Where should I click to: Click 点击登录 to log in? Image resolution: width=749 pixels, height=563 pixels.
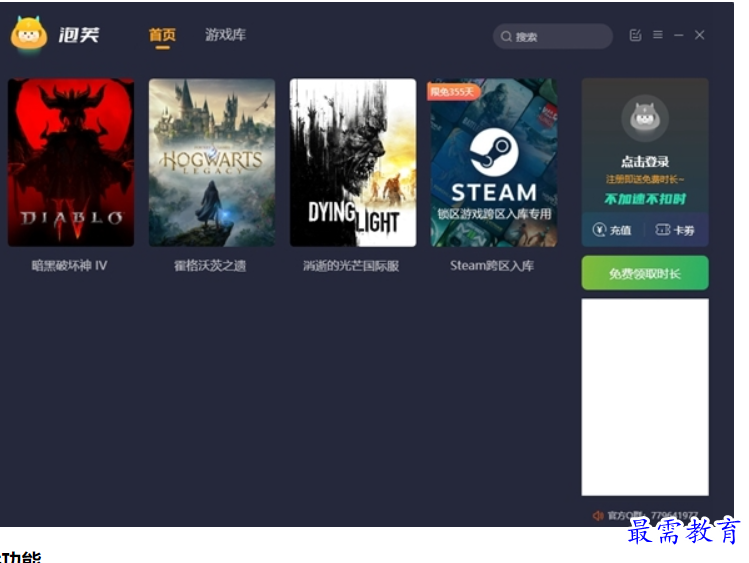645,162
